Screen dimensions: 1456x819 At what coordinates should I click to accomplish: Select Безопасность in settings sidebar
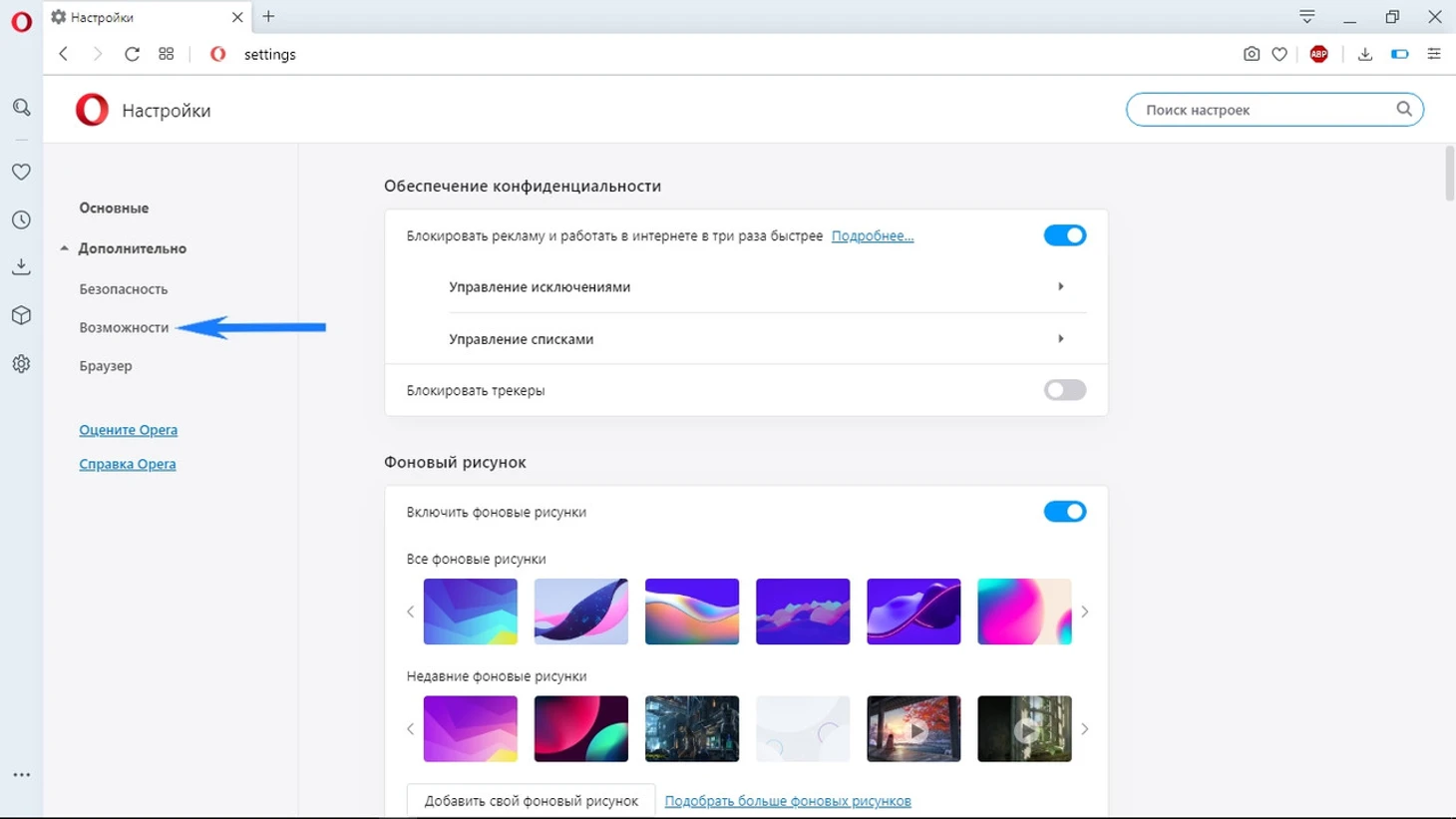click(124, 289)
